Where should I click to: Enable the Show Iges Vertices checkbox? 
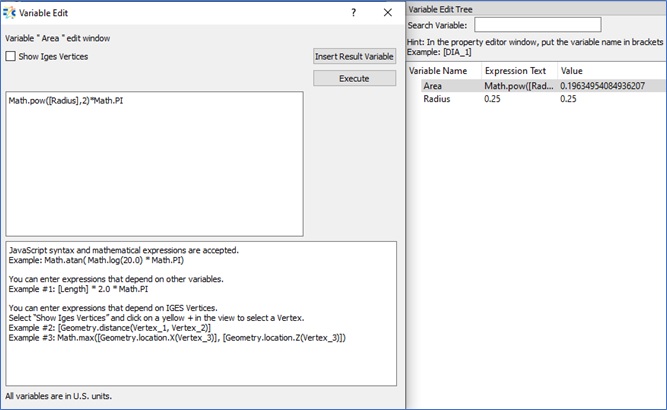click(x=11, y=57)
